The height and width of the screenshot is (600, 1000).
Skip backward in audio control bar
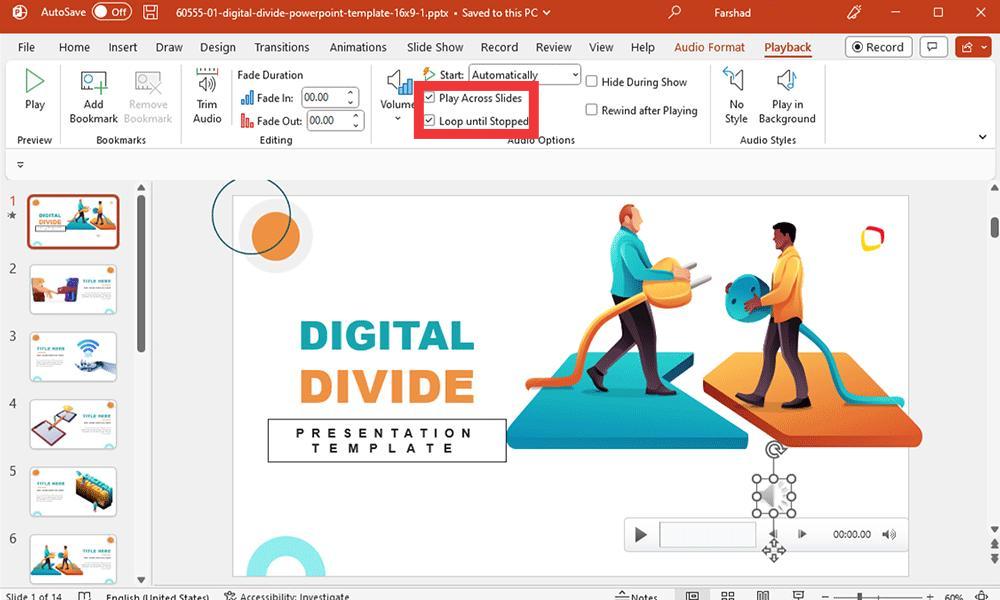click(773, 534)
